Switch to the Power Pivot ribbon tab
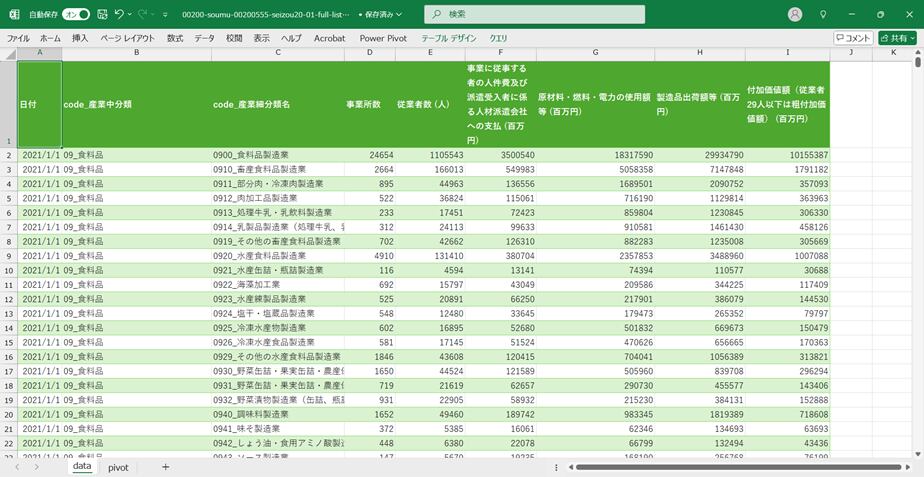 point(383,38)
